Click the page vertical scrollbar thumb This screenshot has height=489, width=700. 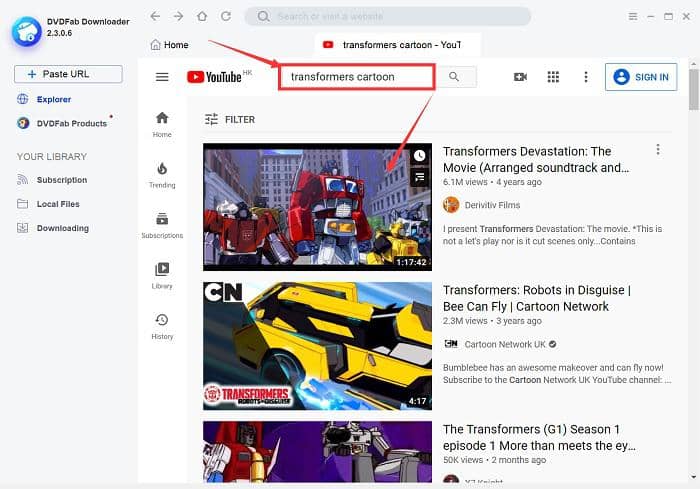click(x=693, y=89)
